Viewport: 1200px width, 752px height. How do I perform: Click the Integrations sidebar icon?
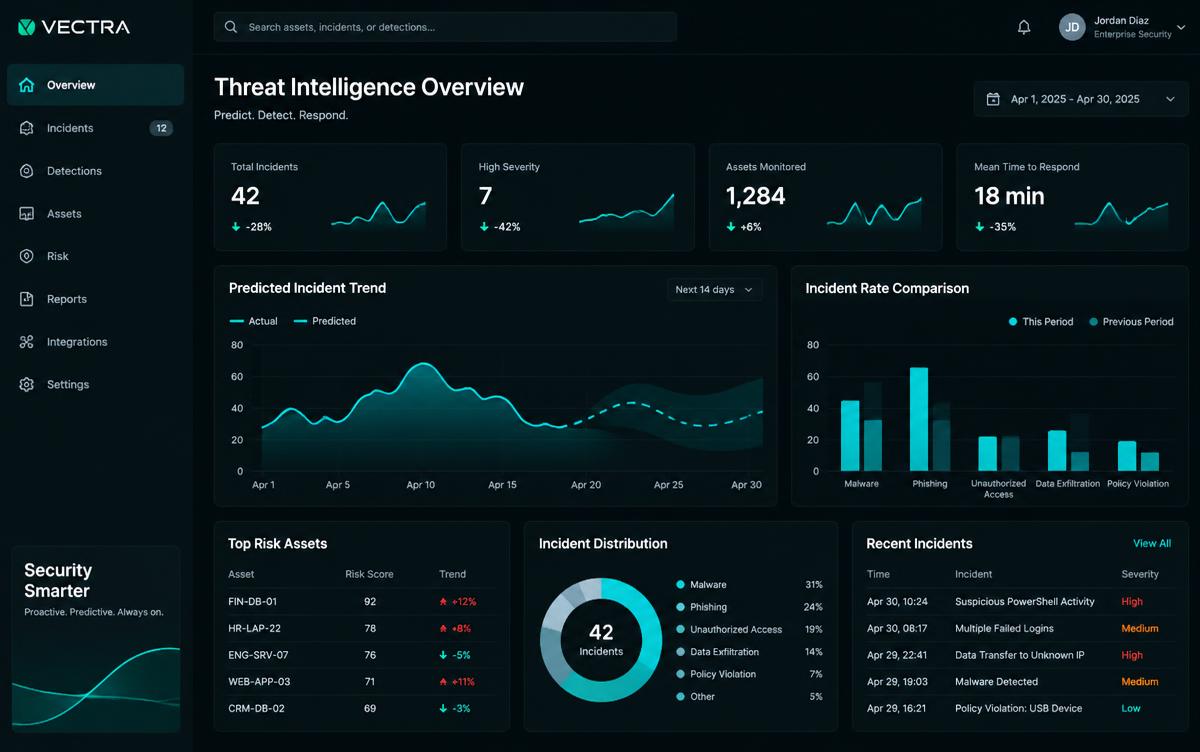click(x=27, y=342)
